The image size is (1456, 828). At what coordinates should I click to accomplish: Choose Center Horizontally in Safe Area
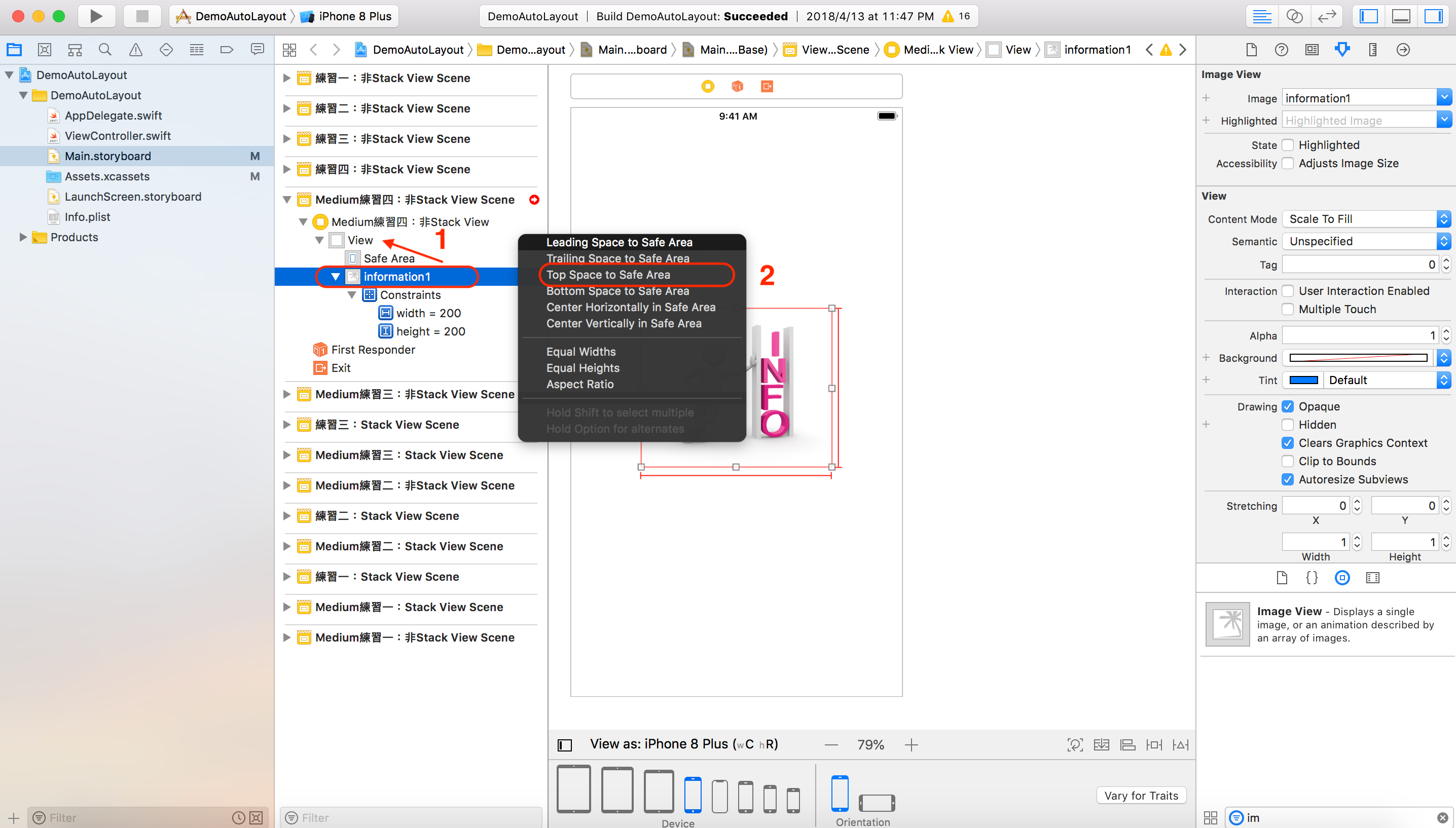click(x=631, y=307)
